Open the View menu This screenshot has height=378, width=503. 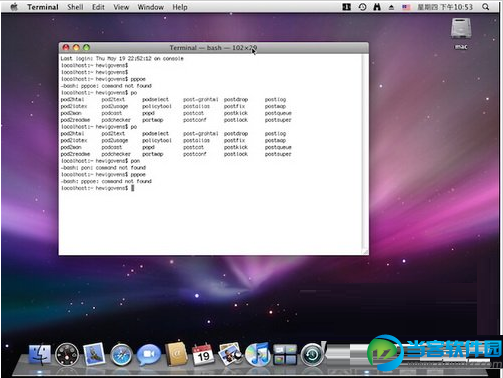click(121, 7)
